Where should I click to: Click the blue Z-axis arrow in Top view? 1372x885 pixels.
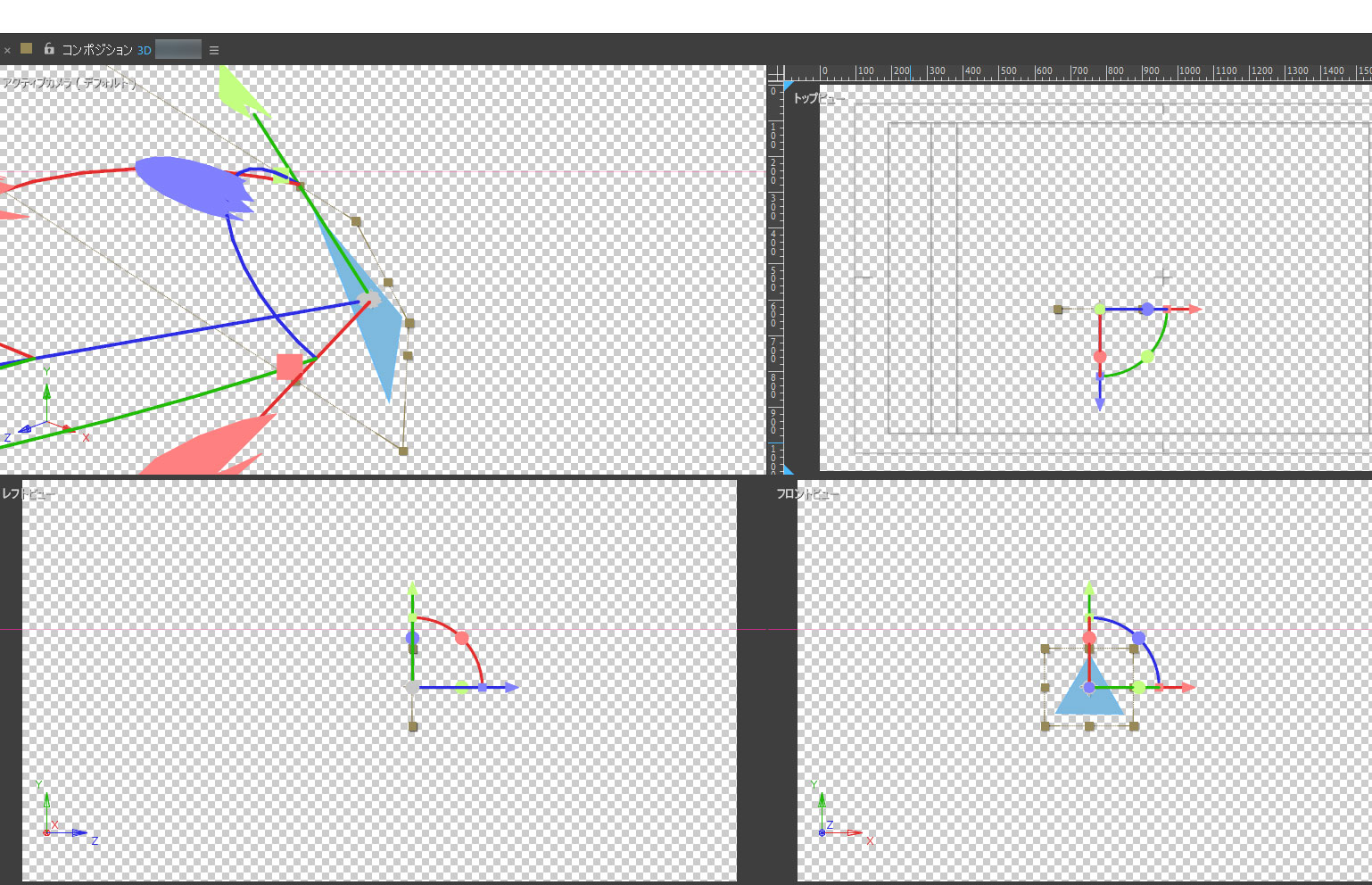click(1100, 401)
